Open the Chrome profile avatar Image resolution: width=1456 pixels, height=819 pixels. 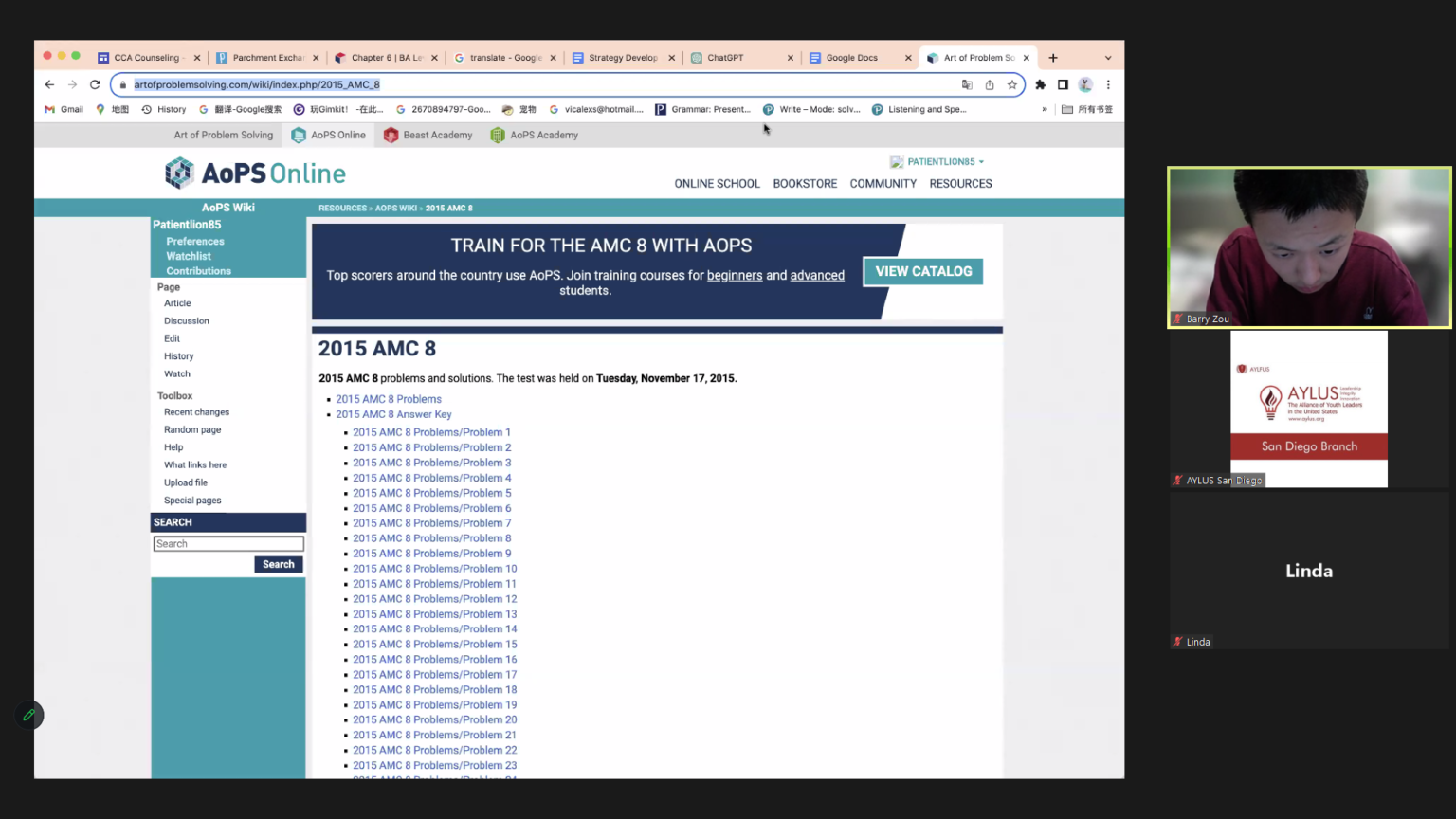[x=1085, y=84]
